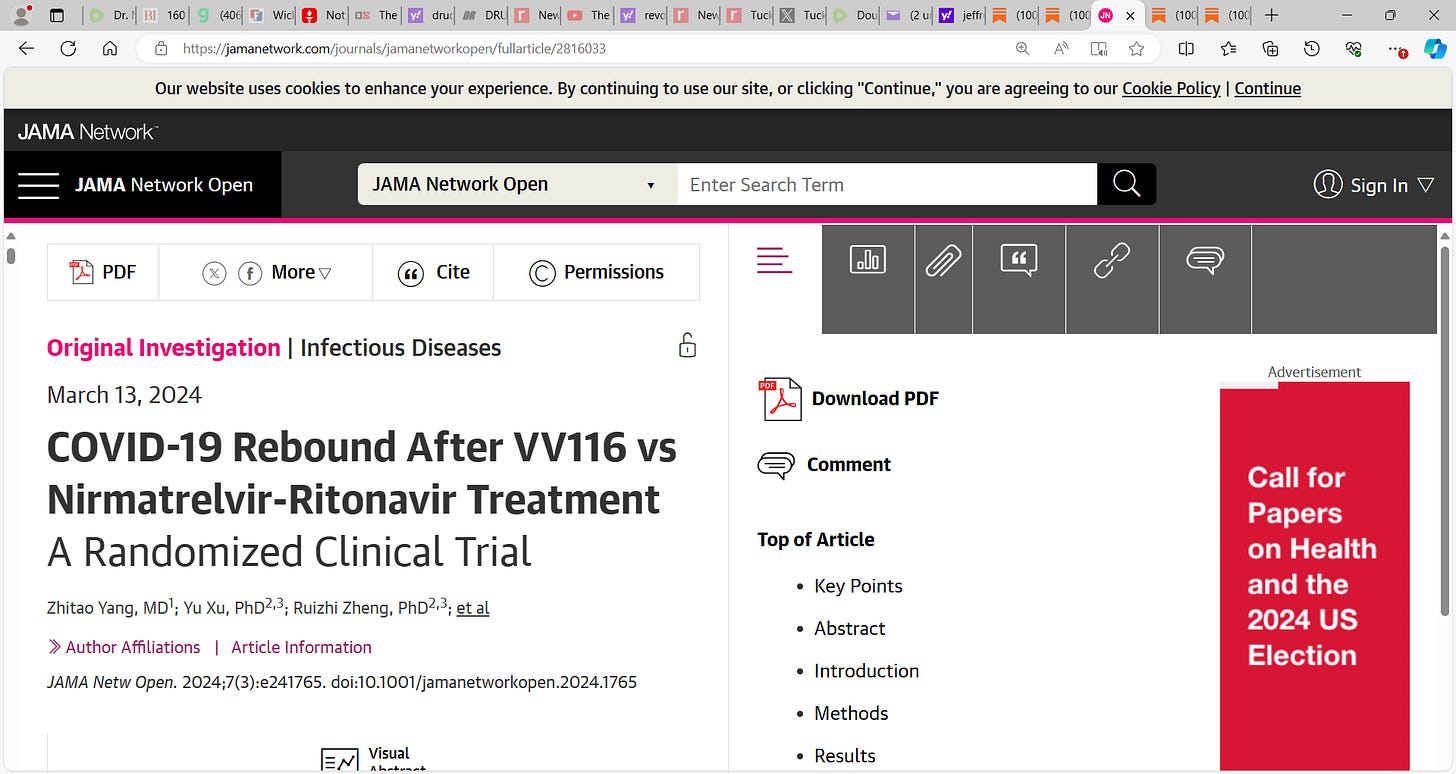Open Edge settings and more menu
This screenshot has height=774, width=1456.
[1397, 49]
